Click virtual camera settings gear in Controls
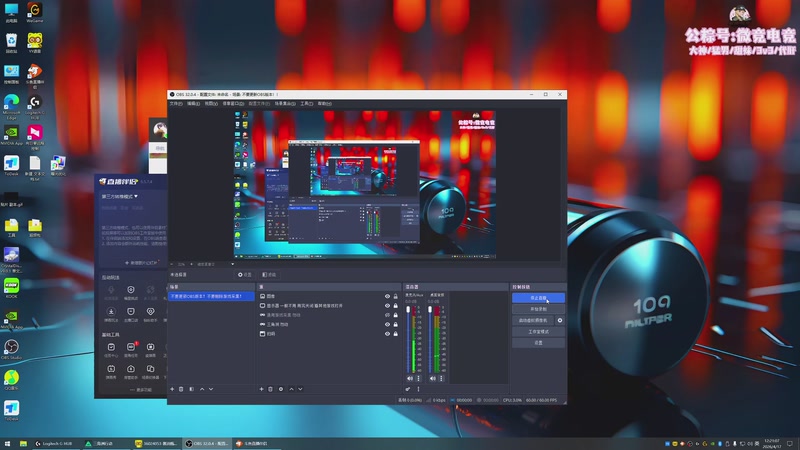This screenshot has height=450, width=800. click(560, 320)
